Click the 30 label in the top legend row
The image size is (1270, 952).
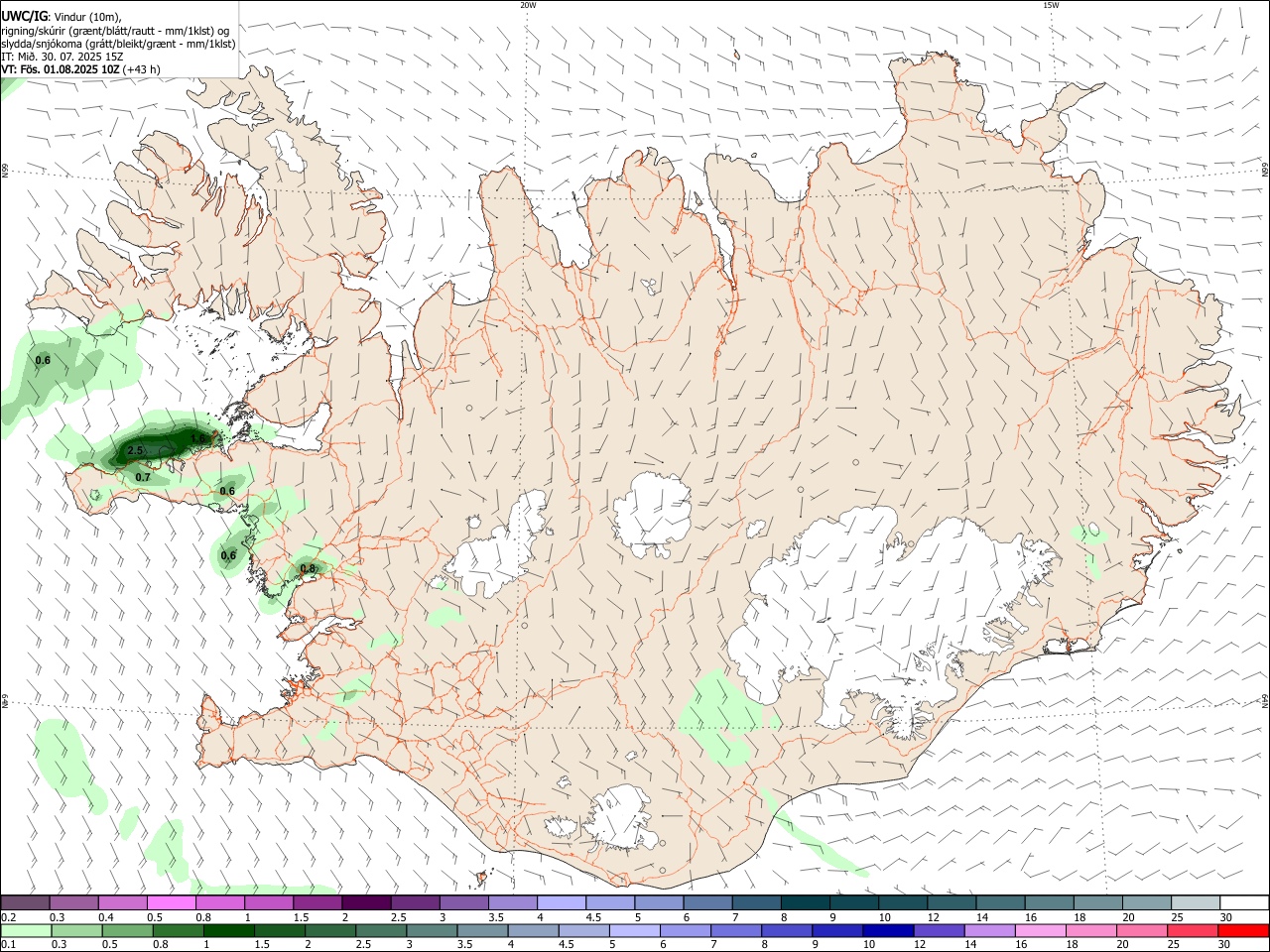tap(1226, 917)
